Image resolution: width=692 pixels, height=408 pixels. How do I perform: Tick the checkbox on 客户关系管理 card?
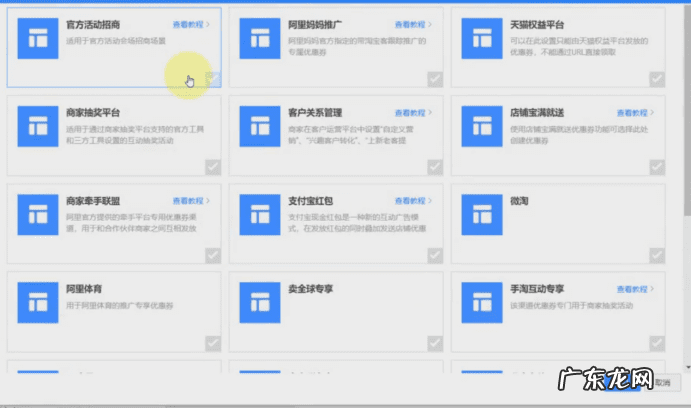(435, 167)
